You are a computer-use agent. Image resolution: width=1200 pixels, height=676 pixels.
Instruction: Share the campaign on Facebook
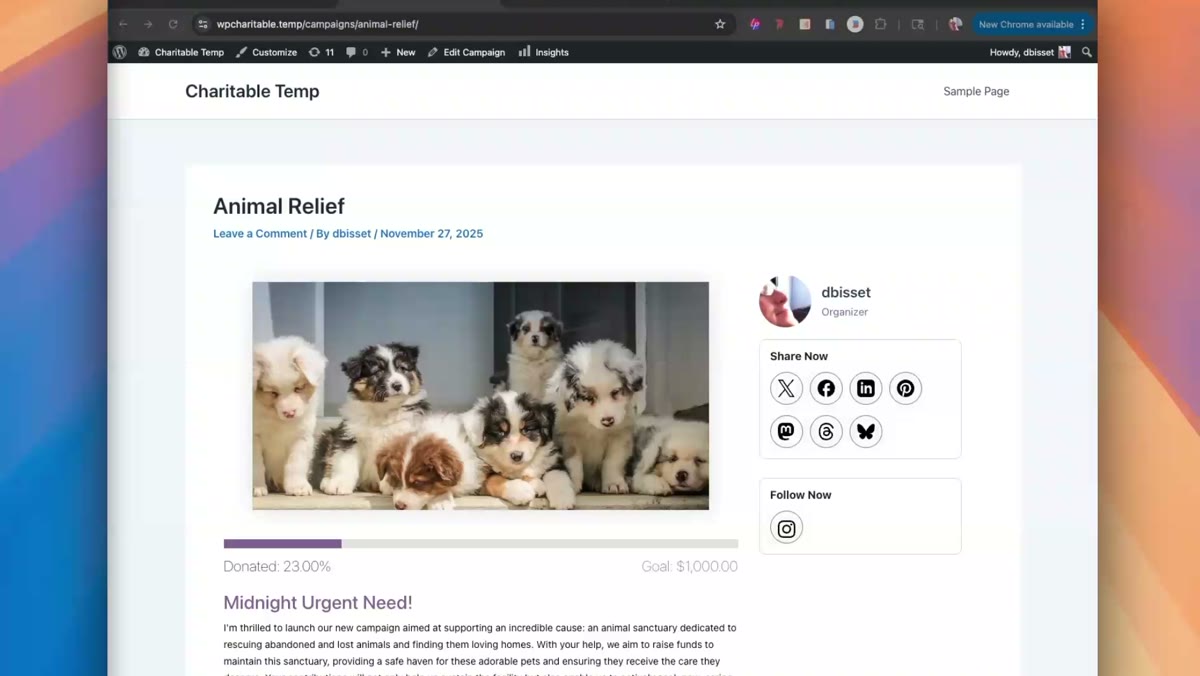pos(826,388)
